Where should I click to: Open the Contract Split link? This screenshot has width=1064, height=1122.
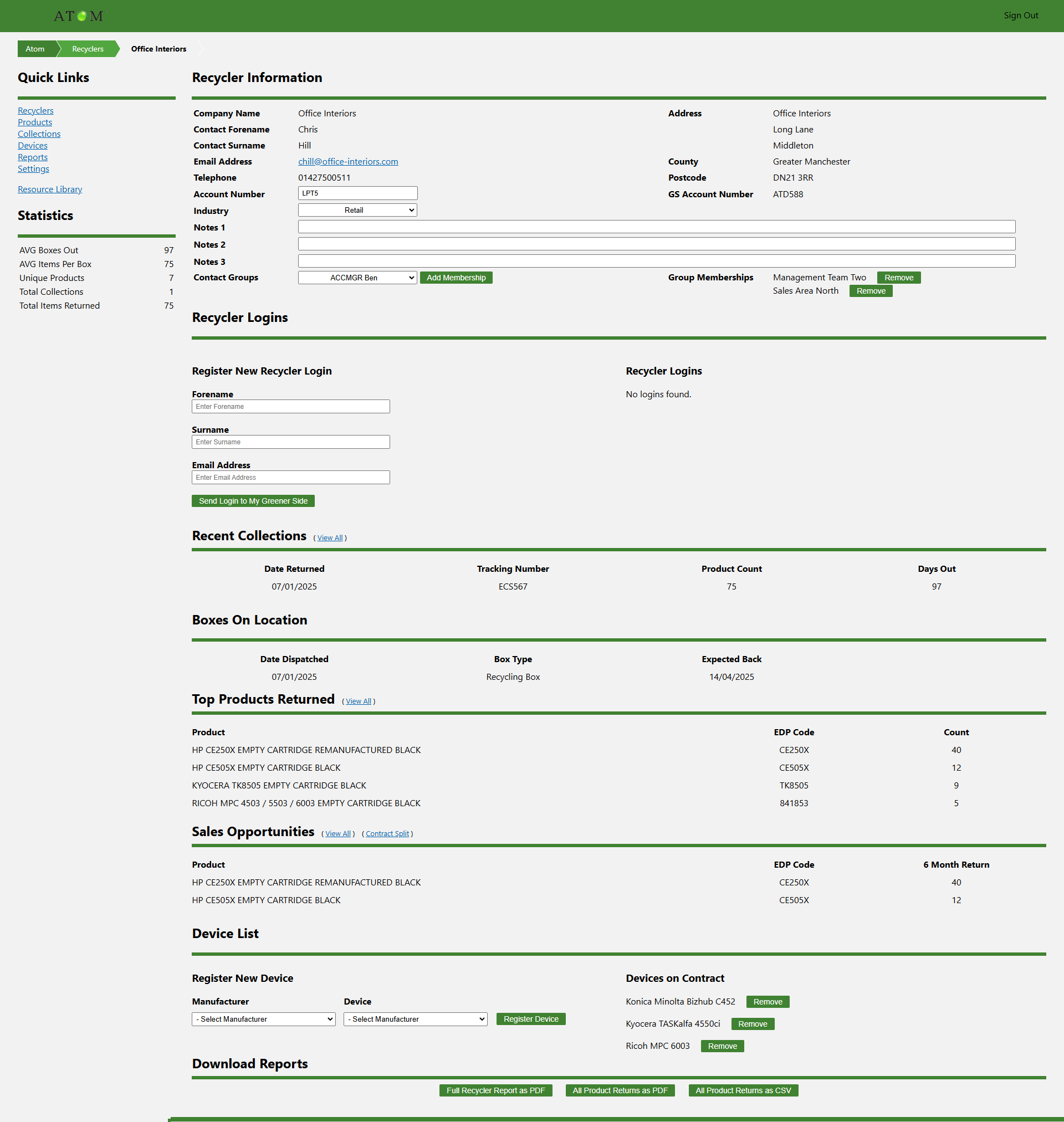(x=387, y=833)
